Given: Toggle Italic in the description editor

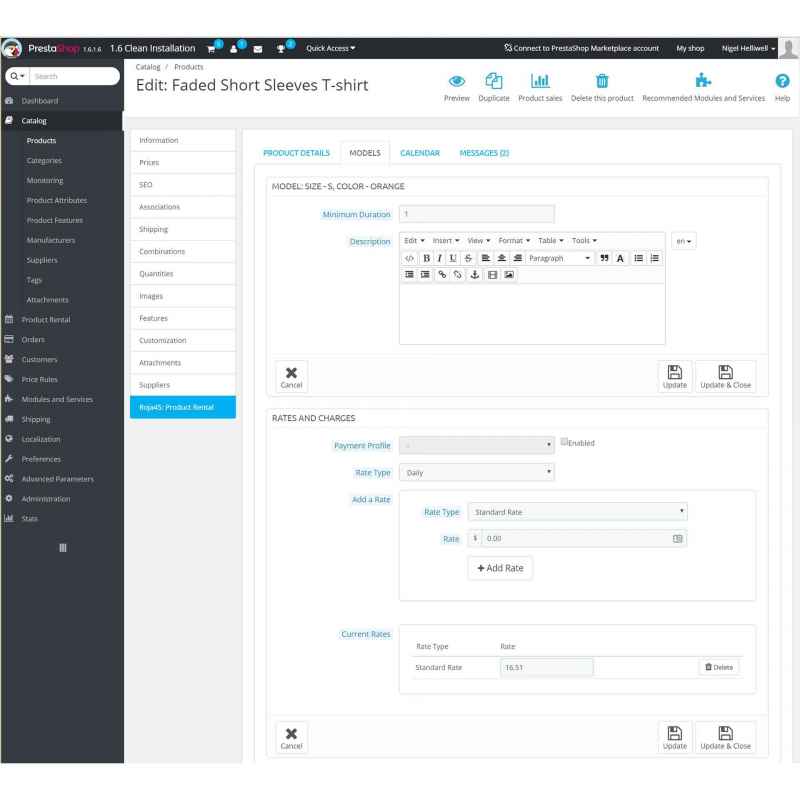Looking at the screenshot, I should tap(439, 258).
